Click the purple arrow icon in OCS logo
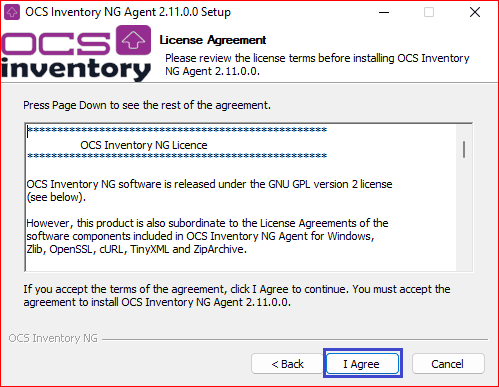The height and width of the screenshot is (387, 499). [x=133, y=40]
